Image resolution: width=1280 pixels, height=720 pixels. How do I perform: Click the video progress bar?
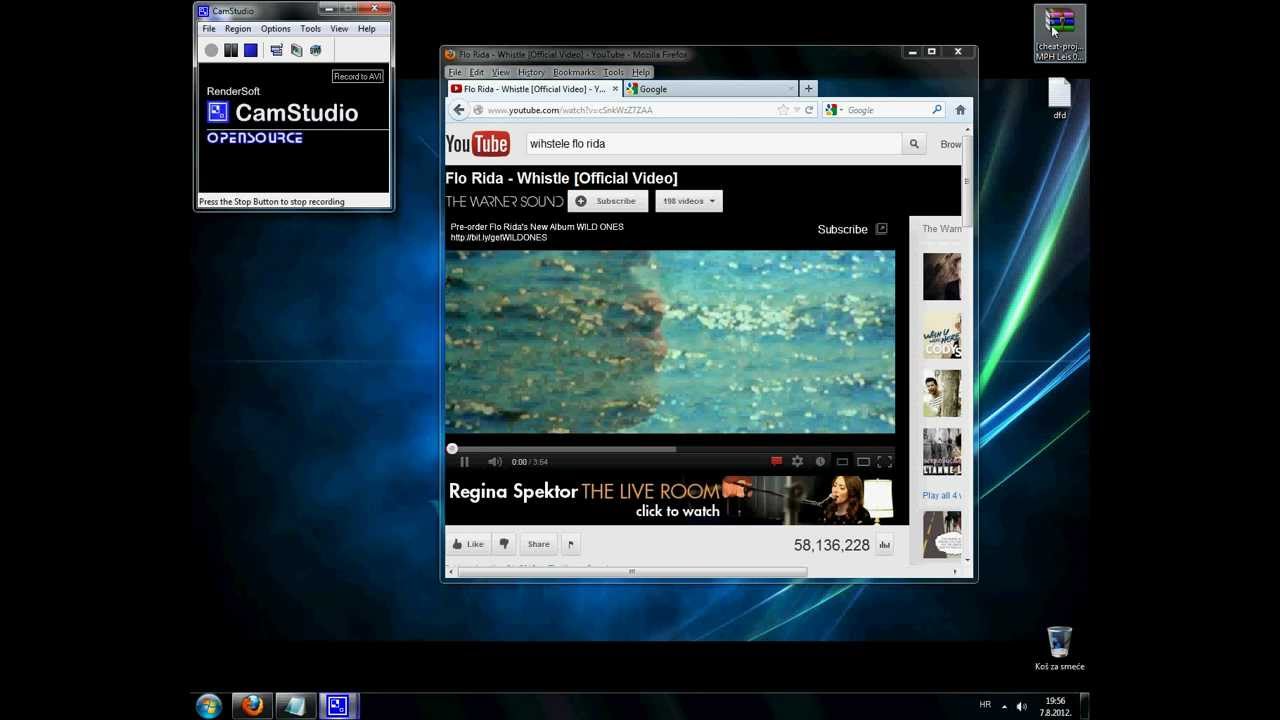[670, 449]
